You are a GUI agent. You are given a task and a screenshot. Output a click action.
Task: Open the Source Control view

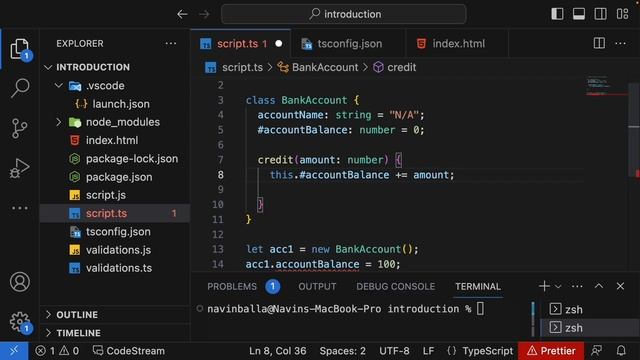(20, 128)
